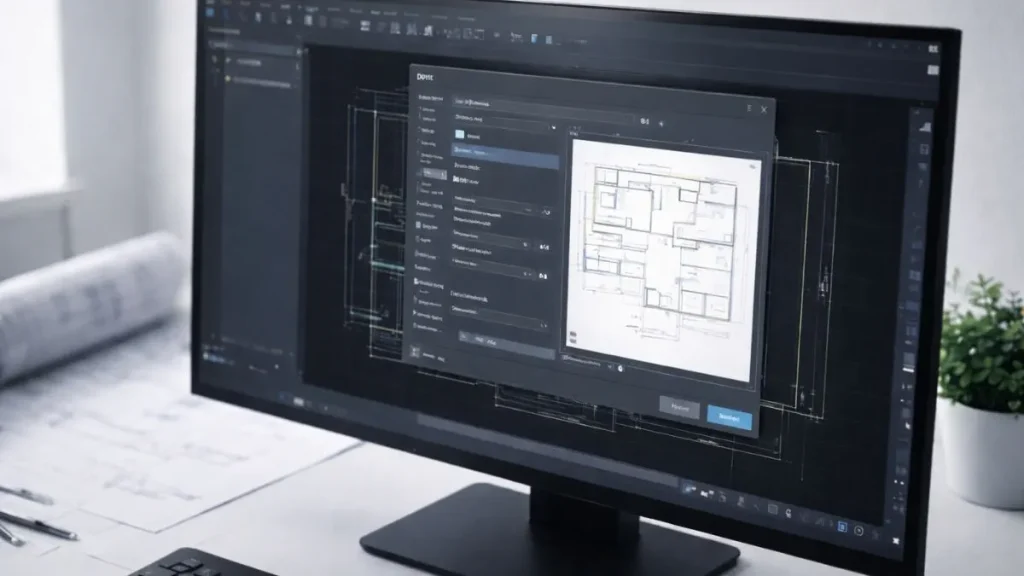The width and height of the screenshot is (1024, 576).
Task: Click the color swatch near the top settings row
Action: pyautogui.click(x=460, y=136)
